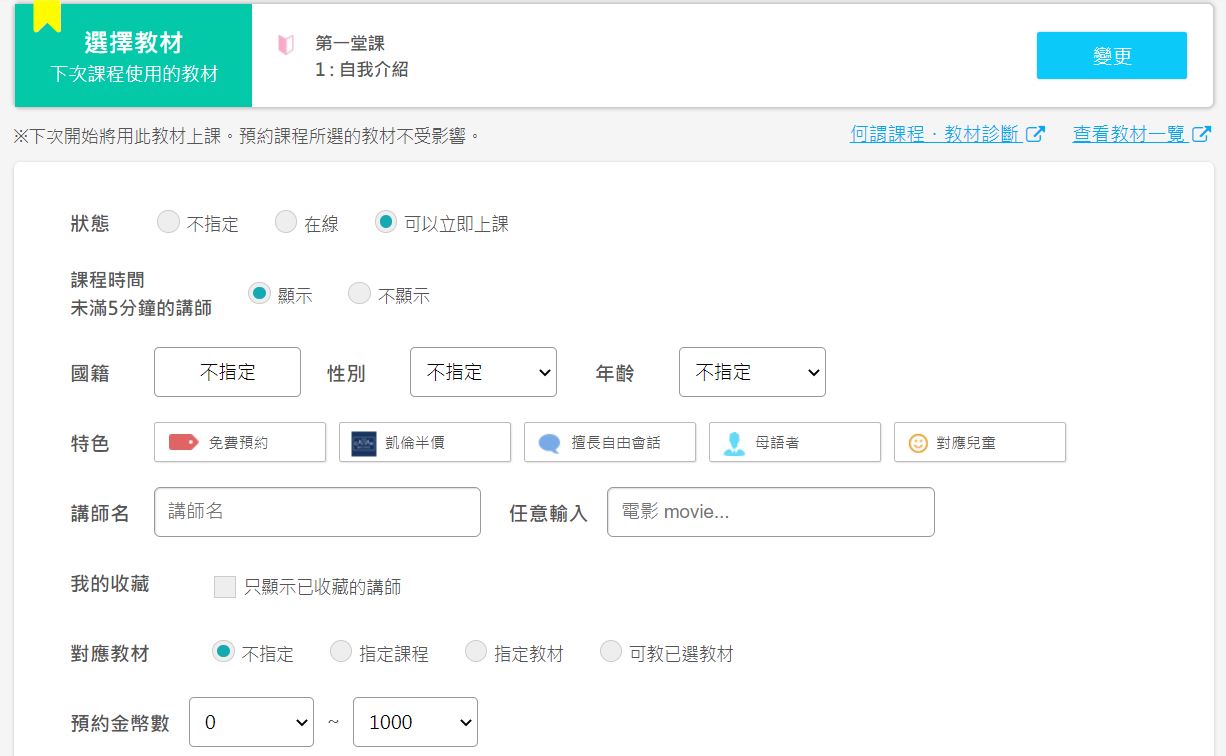Click the 凱倫半價 filter icon
This screenshot has height=756, width=1226.
click(364, 442)
